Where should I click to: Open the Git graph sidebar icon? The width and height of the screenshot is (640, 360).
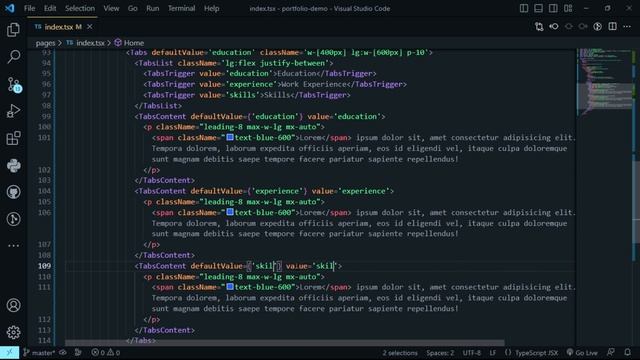tap(13, 219)
